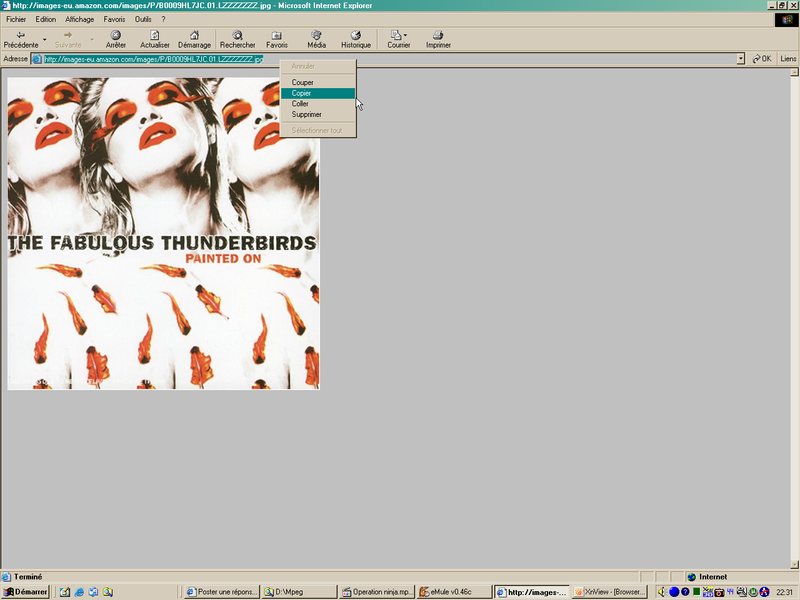Open the Favoris menu in the menu bar
800x600 pixels.
tap(114, 19)
